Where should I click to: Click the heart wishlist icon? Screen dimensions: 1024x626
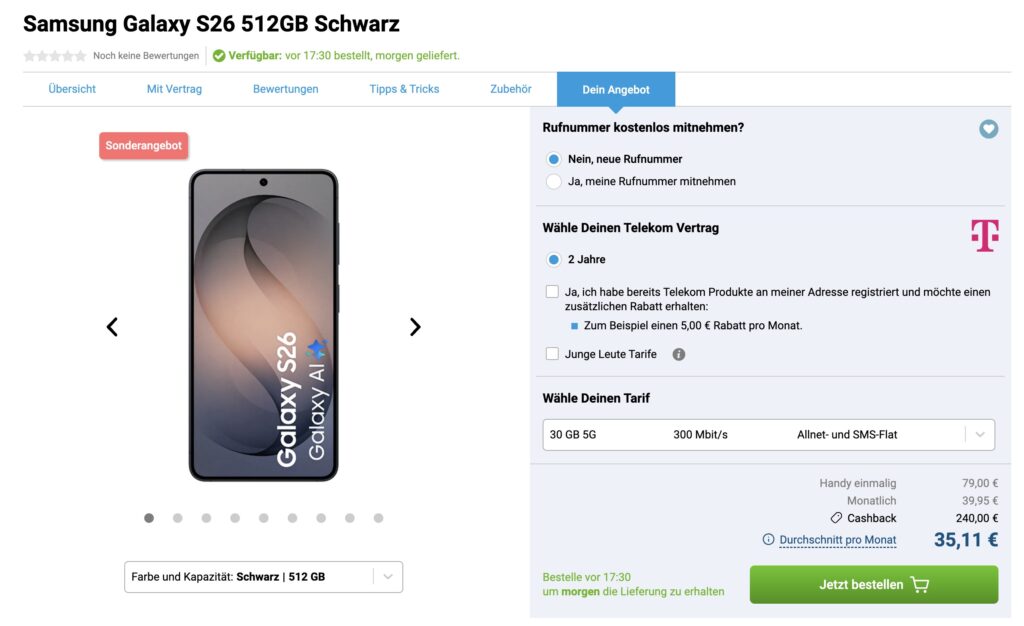(x=988, y=129)
